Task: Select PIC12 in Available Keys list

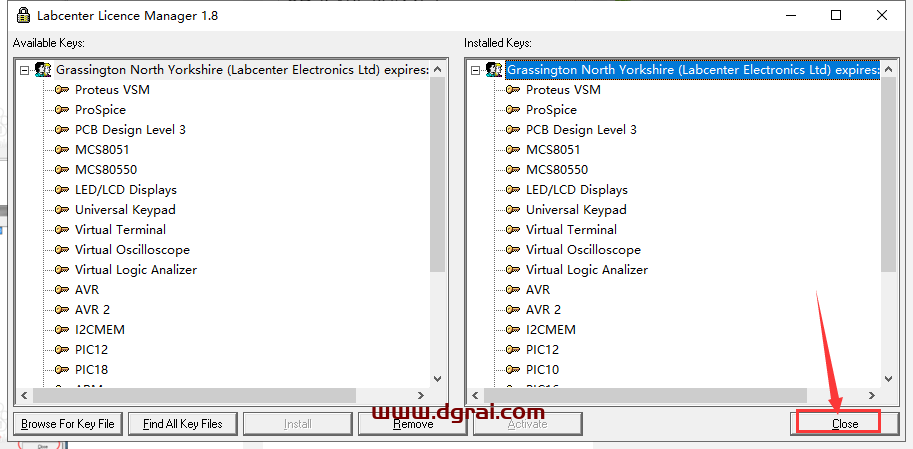Action: click(x=91, y=349)
